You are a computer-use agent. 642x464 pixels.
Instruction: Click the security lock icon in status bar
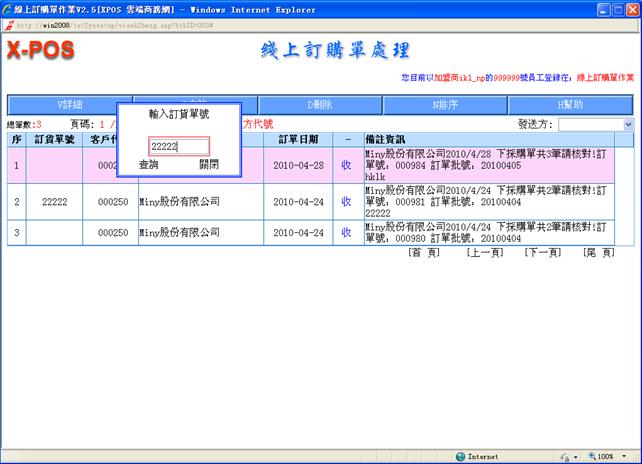click(x=566, y=456)
